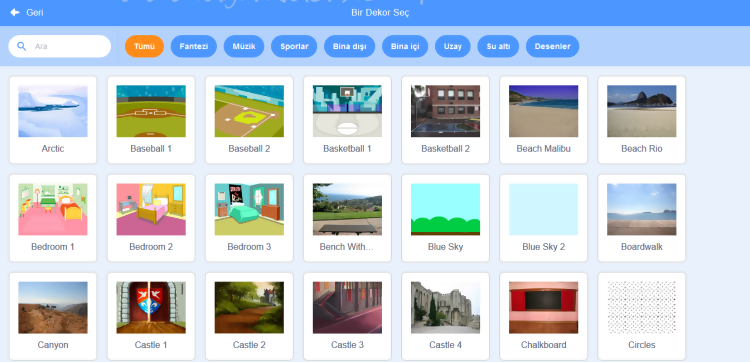Screen dimensions: 750x362
Task: Pick the Canyon backdrop
Action: (53, 316)
